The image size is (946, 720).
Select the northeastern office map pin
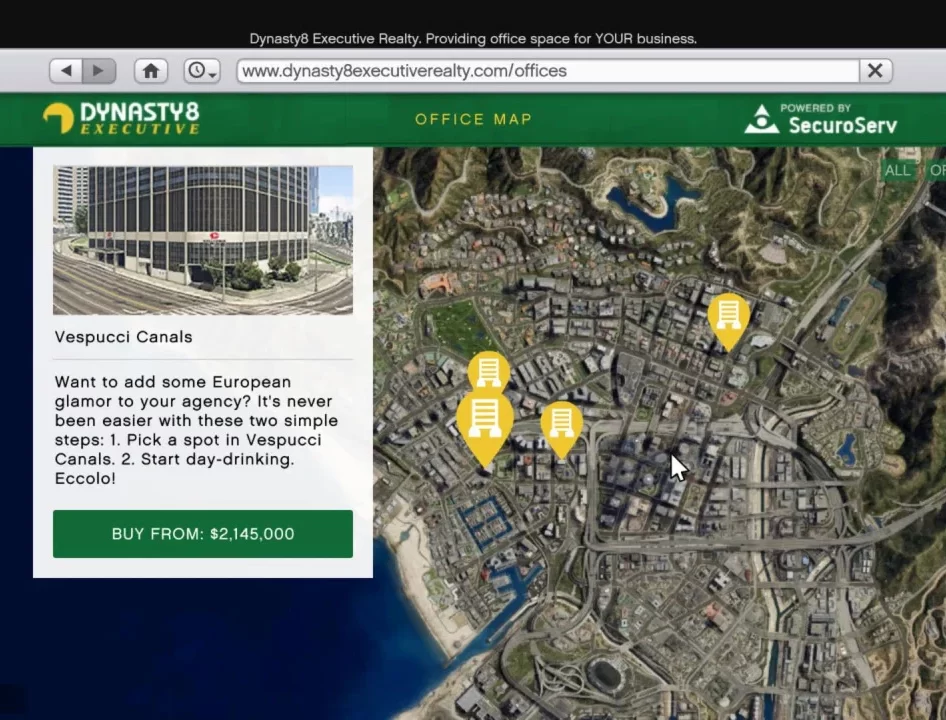tap(728, 321)
